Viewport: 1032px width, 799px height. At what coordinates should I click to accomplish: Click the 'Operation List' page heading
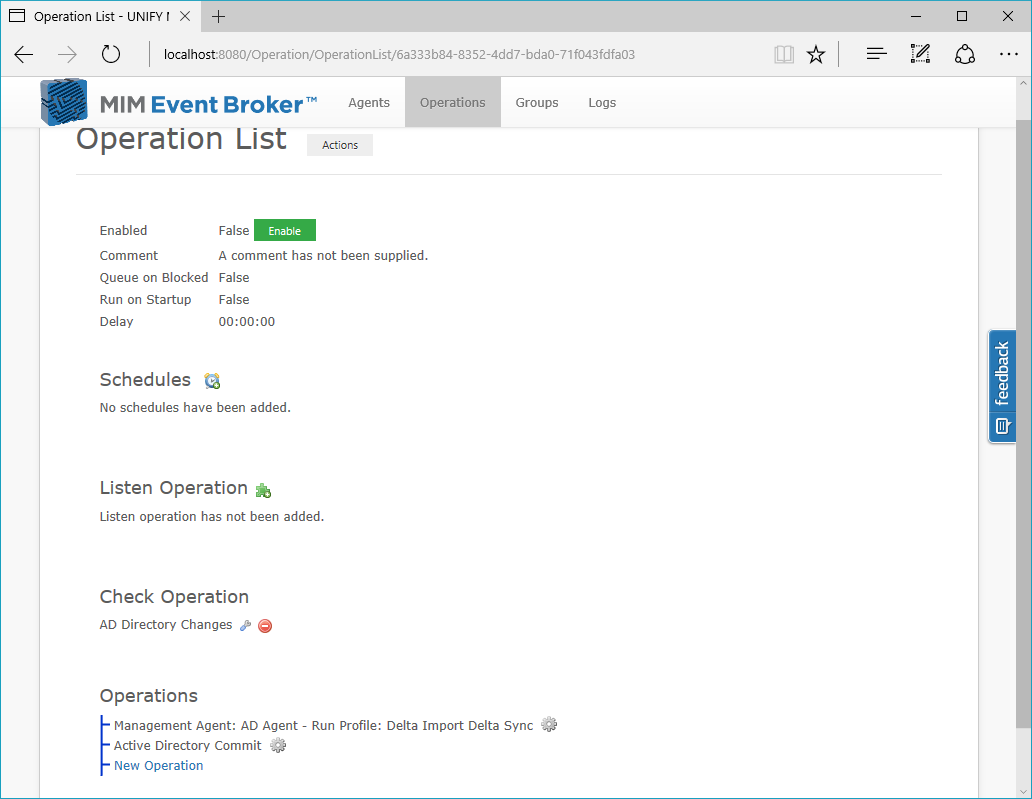(x=181, y=139)
